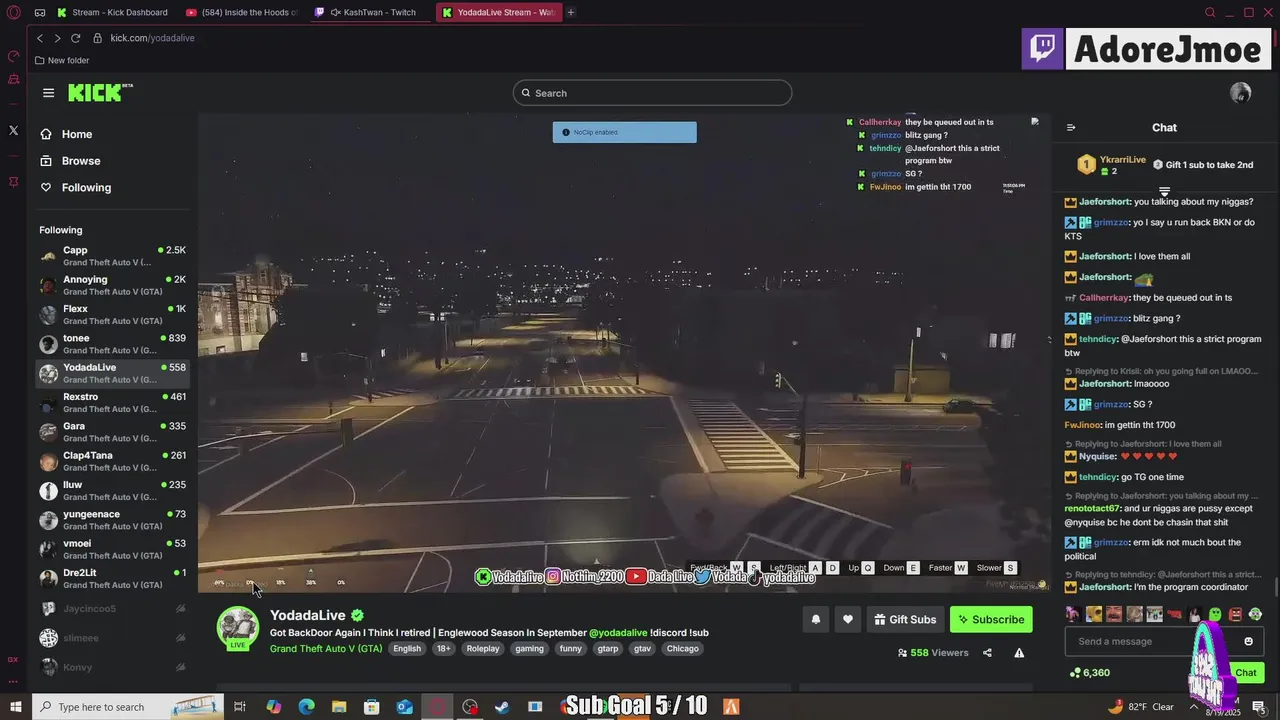
Task: Open channel points 6,360
Action: pyautogui.click(x=1089, y=673)
